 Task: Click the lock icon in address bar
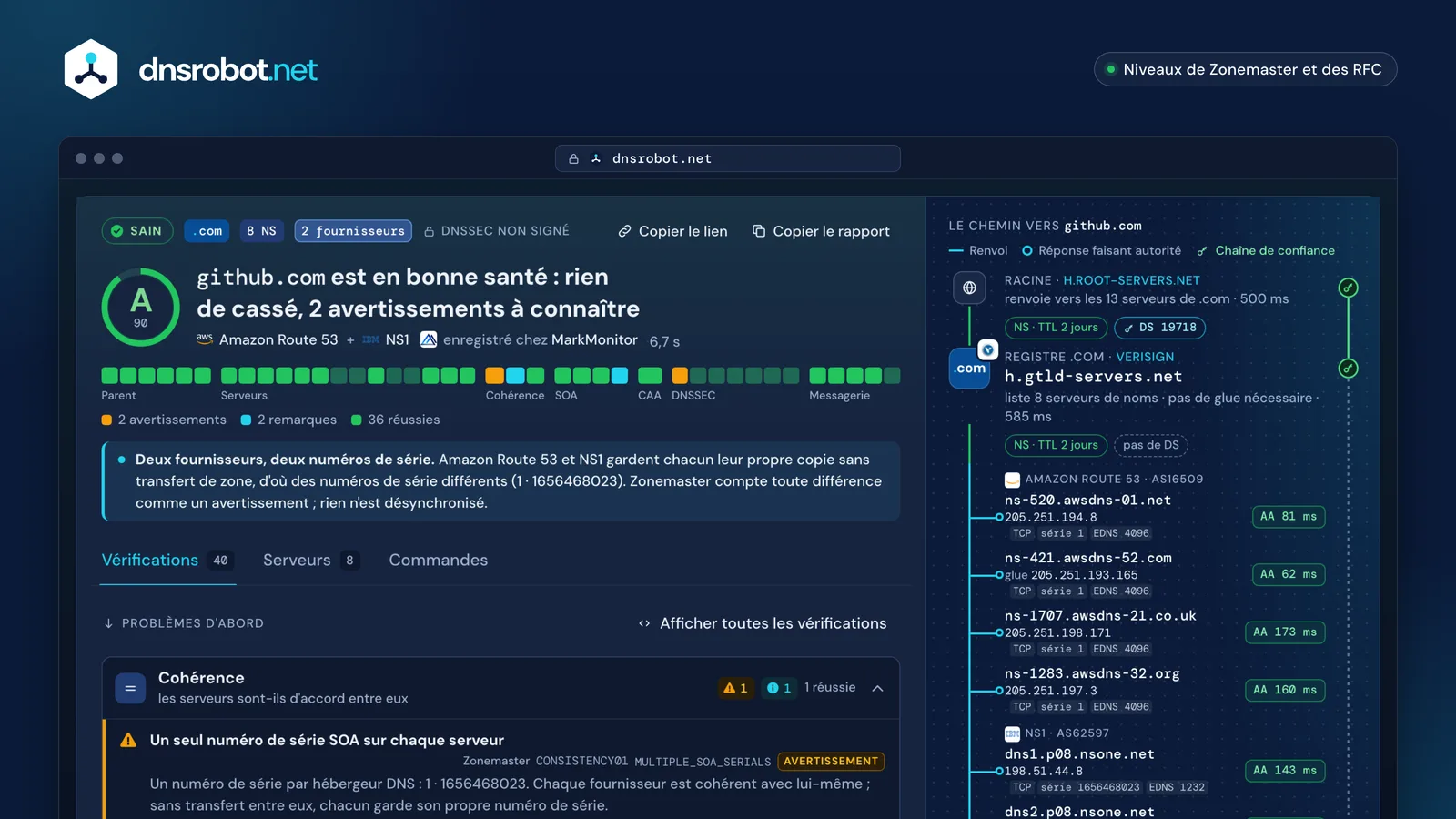pos(573,158)
